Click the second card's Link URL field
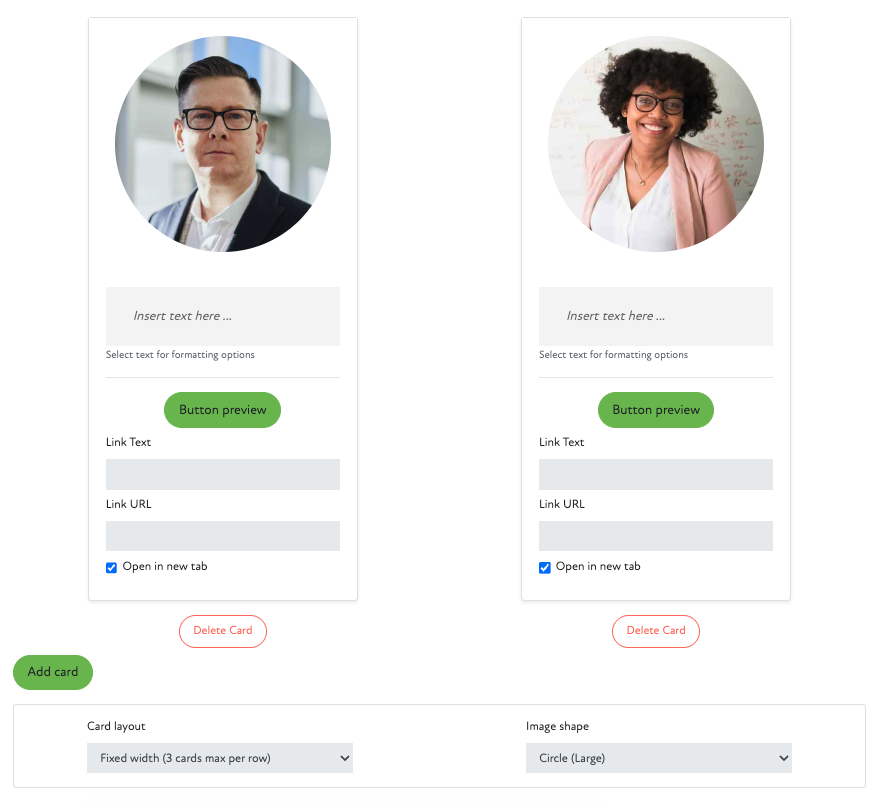Viewport: 876px width, 805px height. (x=656, y=536)
